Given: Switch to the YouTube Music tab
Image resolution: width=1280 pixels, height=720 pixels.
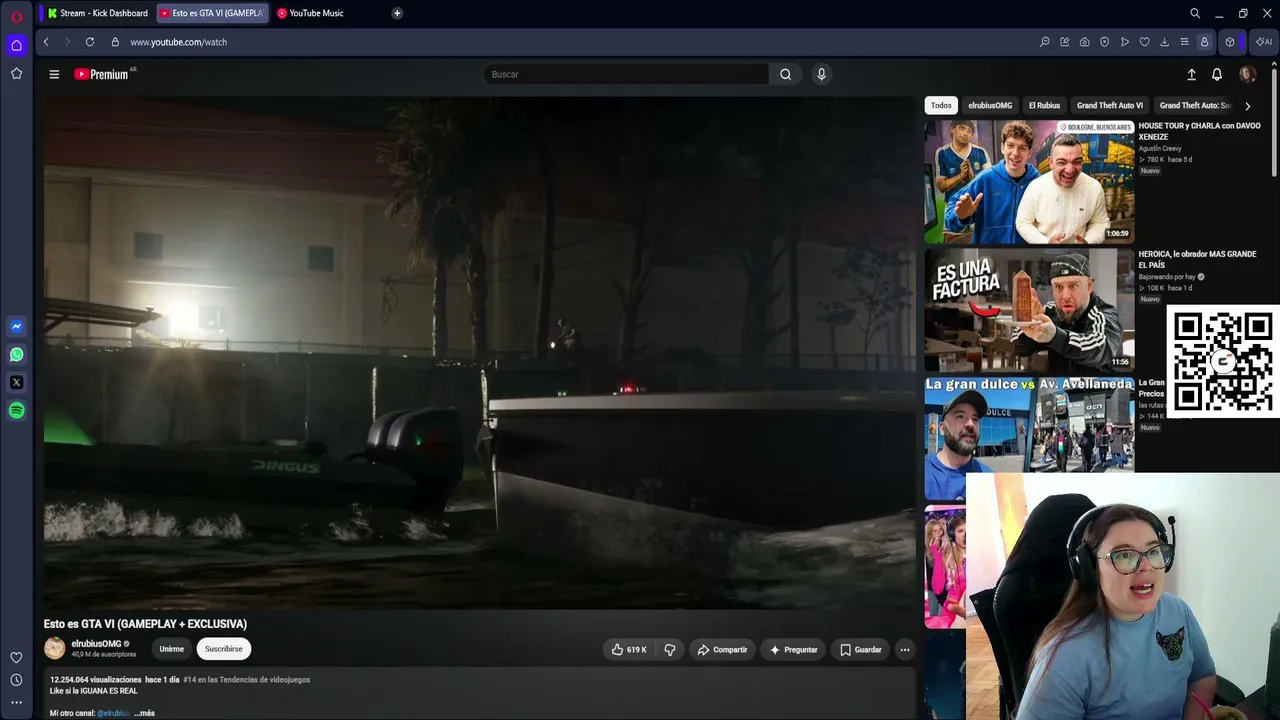Looking at the screenshot, I should (311, 13).
